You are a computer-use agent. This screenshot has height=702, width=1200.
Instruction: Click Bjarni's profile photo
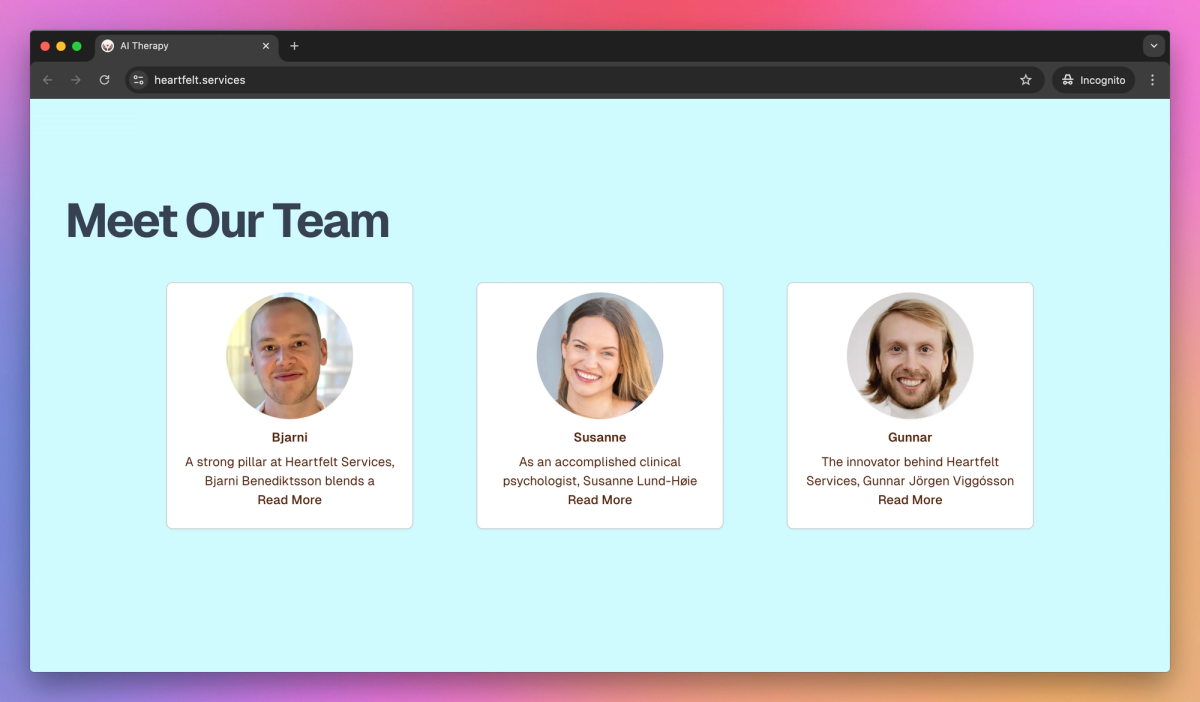coord(290,355)
